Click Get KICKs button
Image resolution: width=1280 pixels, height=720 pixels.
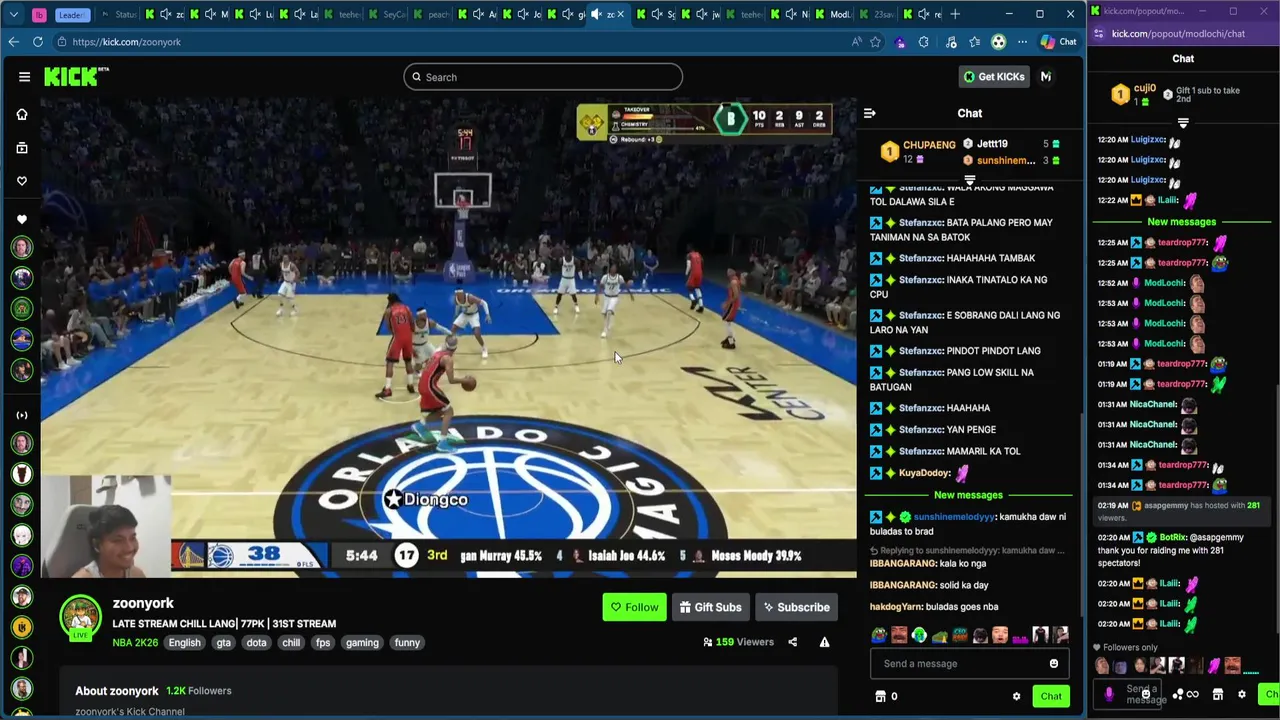coord(993,77)
